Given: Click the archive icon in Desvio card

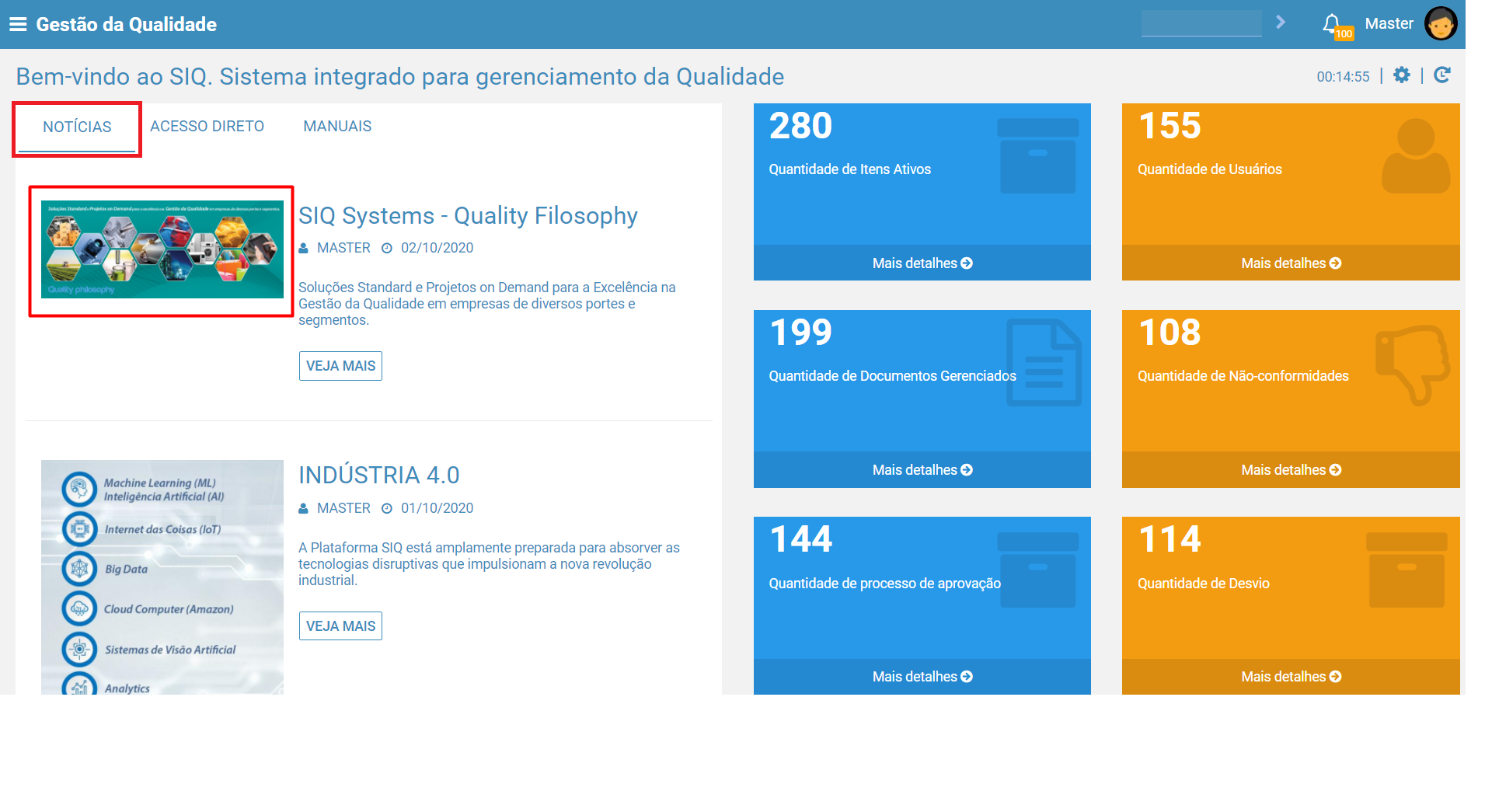Looking at the screenshot, I should tap(1407, 570).
